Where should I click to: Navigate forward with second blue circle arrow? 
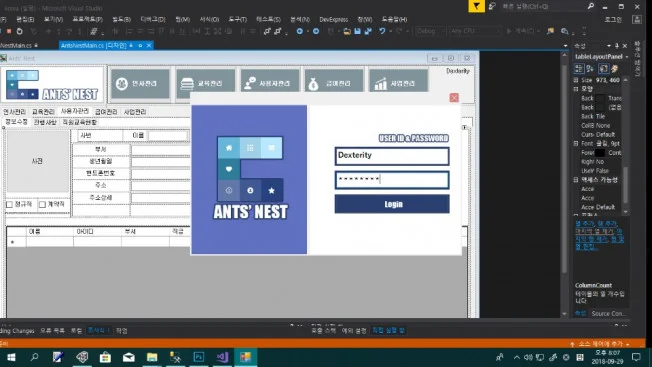(x=316, y=31)
